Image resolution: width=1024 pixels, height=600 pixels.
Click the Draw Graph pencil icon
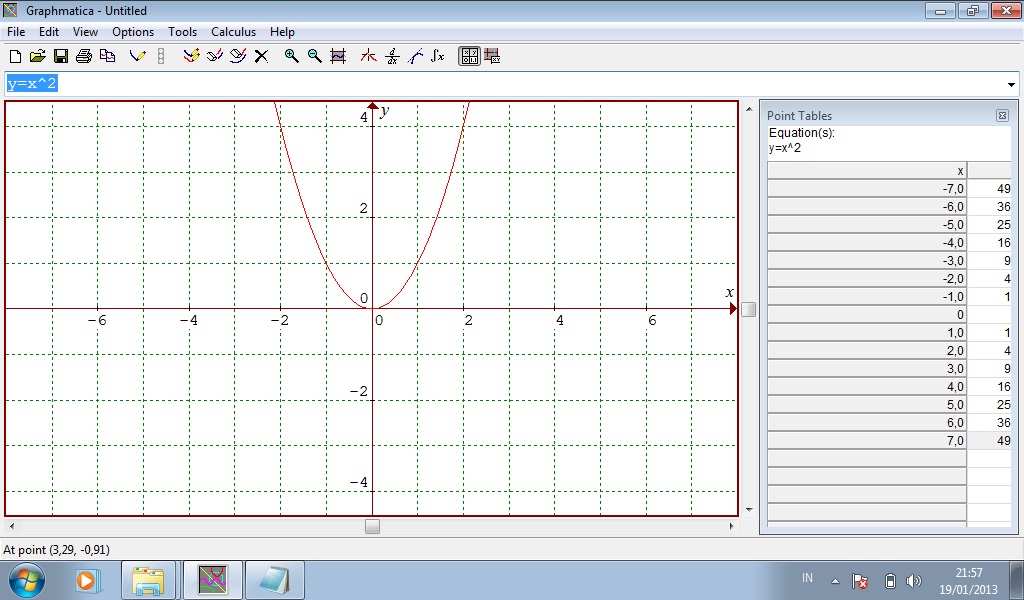tap(137, 56)
